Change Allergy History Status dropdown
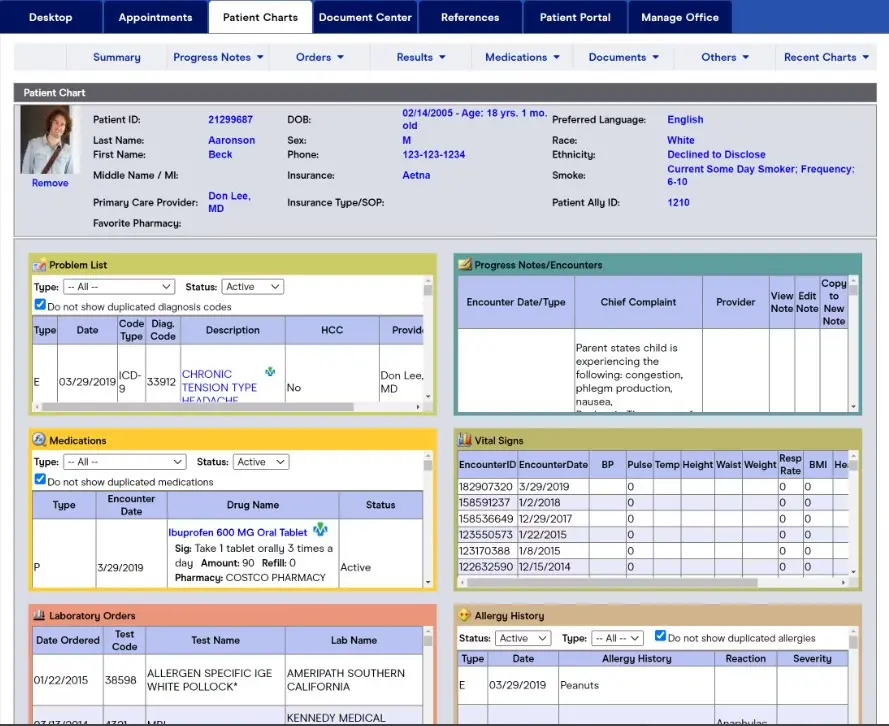Viewport: 889px width, 726px height. 522,637
